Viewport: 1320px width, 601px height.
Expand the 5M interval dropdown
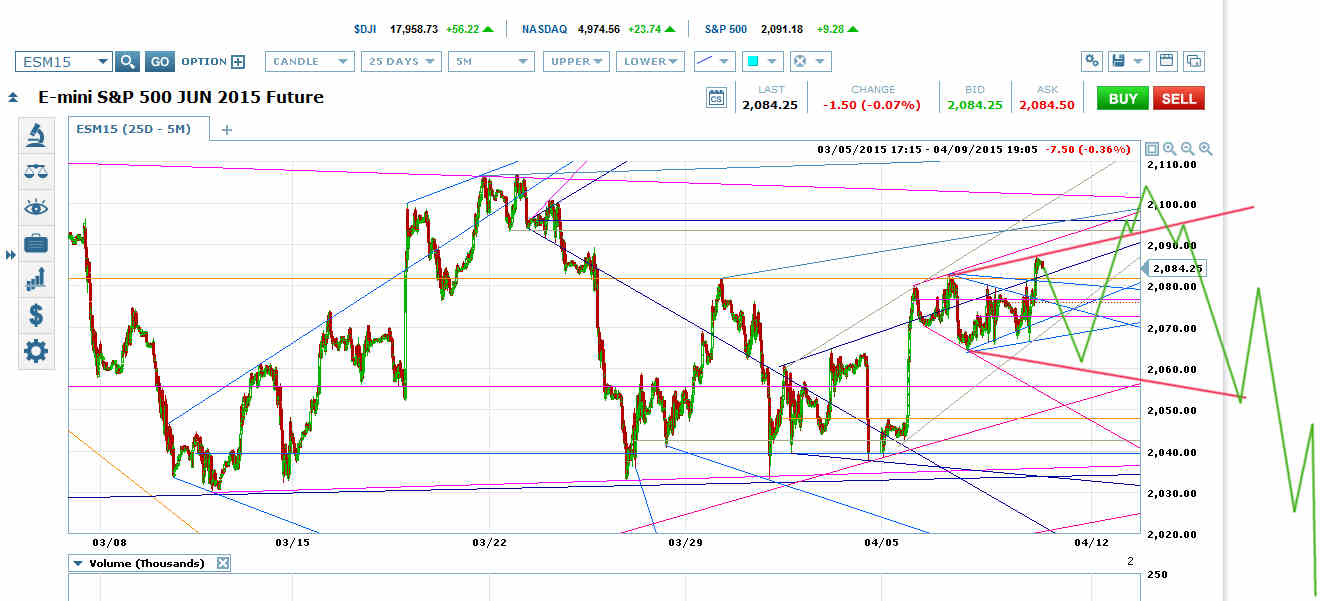(x=491, y=61)
